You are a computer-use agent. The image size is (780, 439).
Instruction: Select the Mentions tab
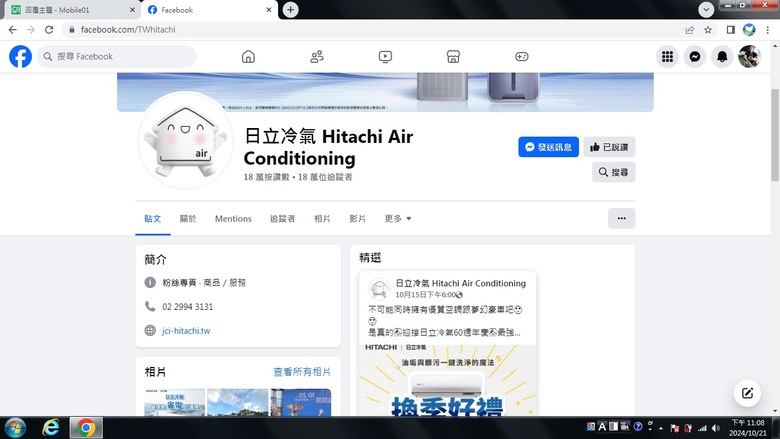233,219
